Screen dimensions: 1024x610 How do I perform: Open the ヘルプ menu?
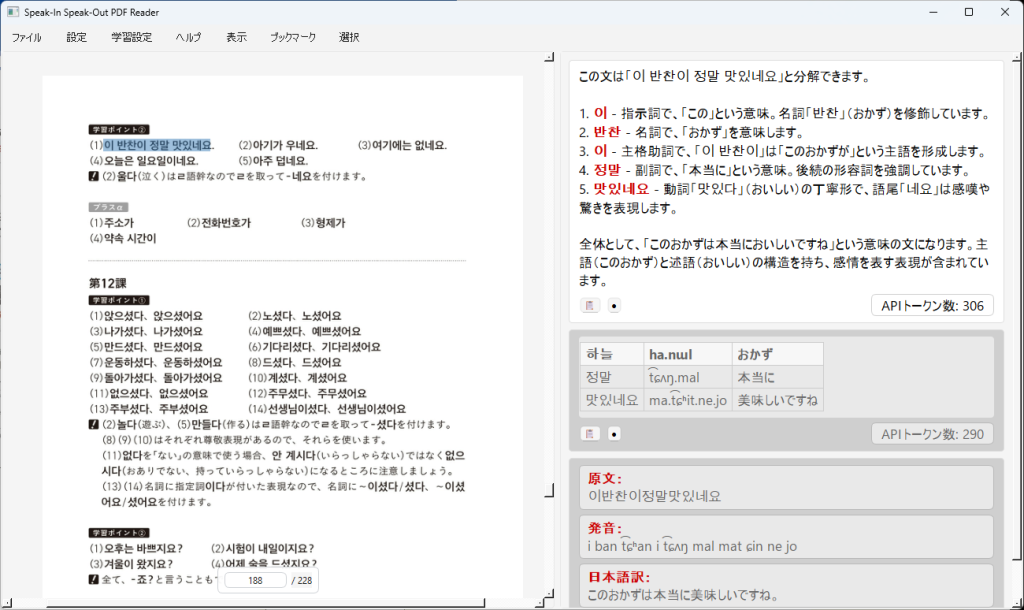(188, 36)
